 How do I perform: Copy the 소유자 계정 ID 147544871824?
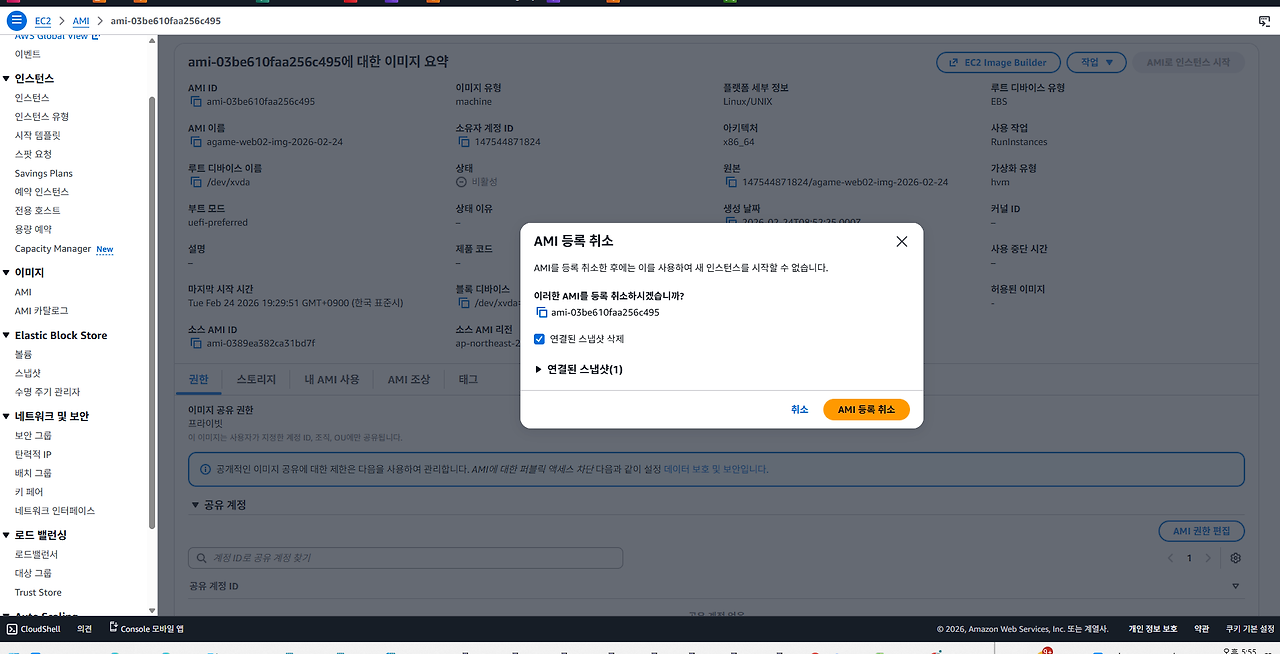(462, 142)
